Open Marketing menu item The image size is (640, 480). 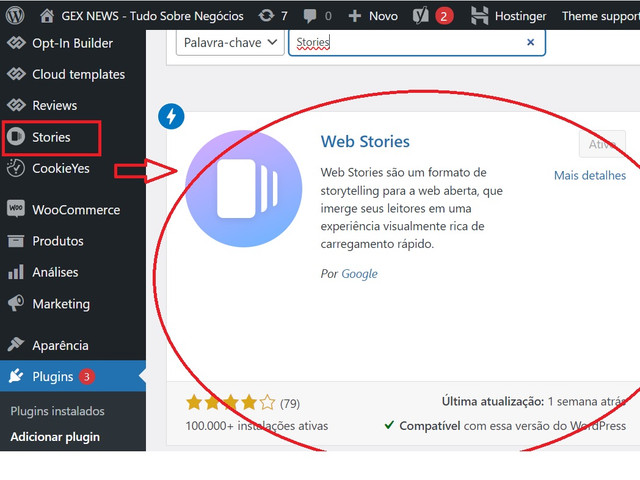pos(61,304)
